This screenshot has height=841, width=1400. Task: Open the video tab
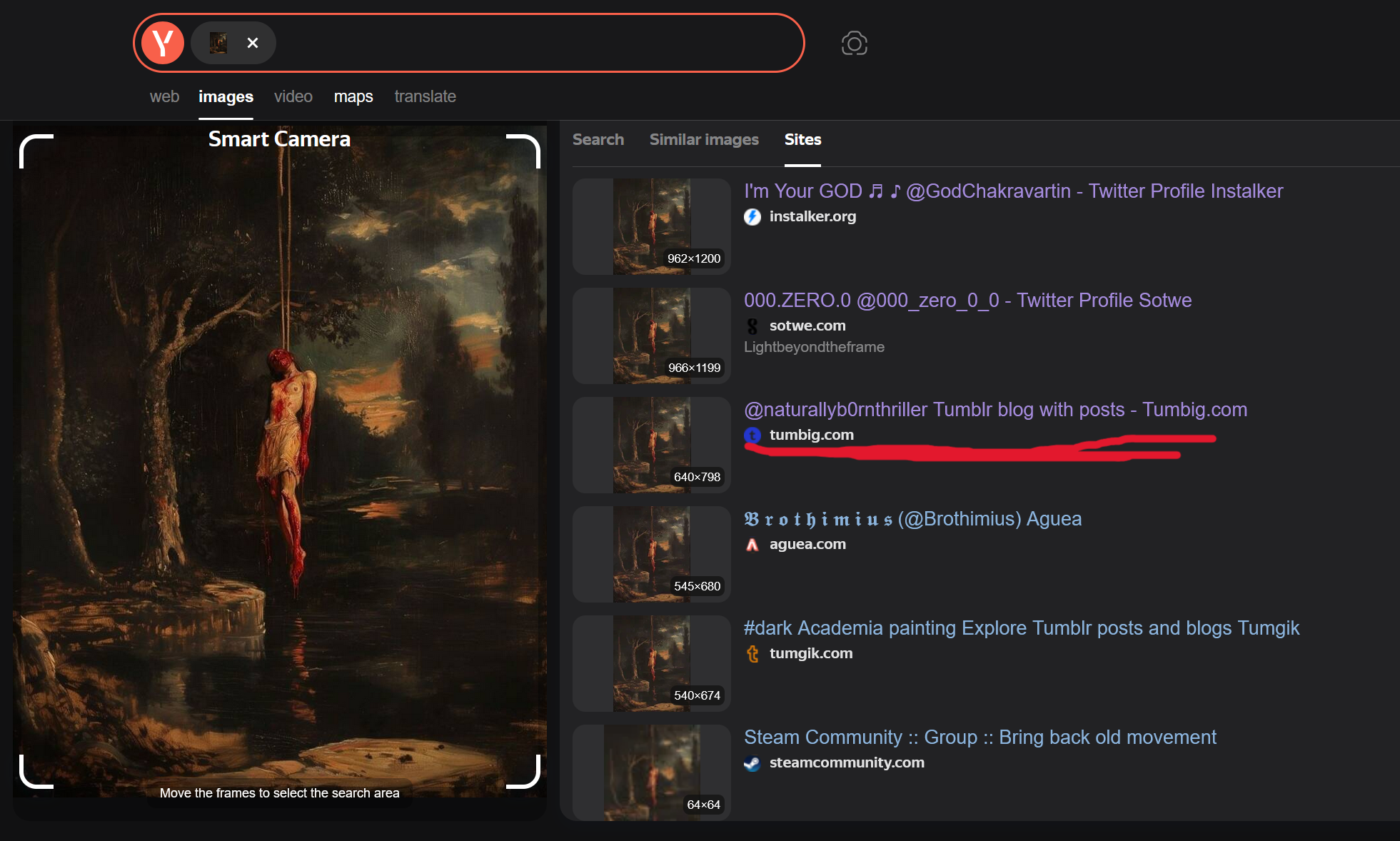tap(293, 96)
